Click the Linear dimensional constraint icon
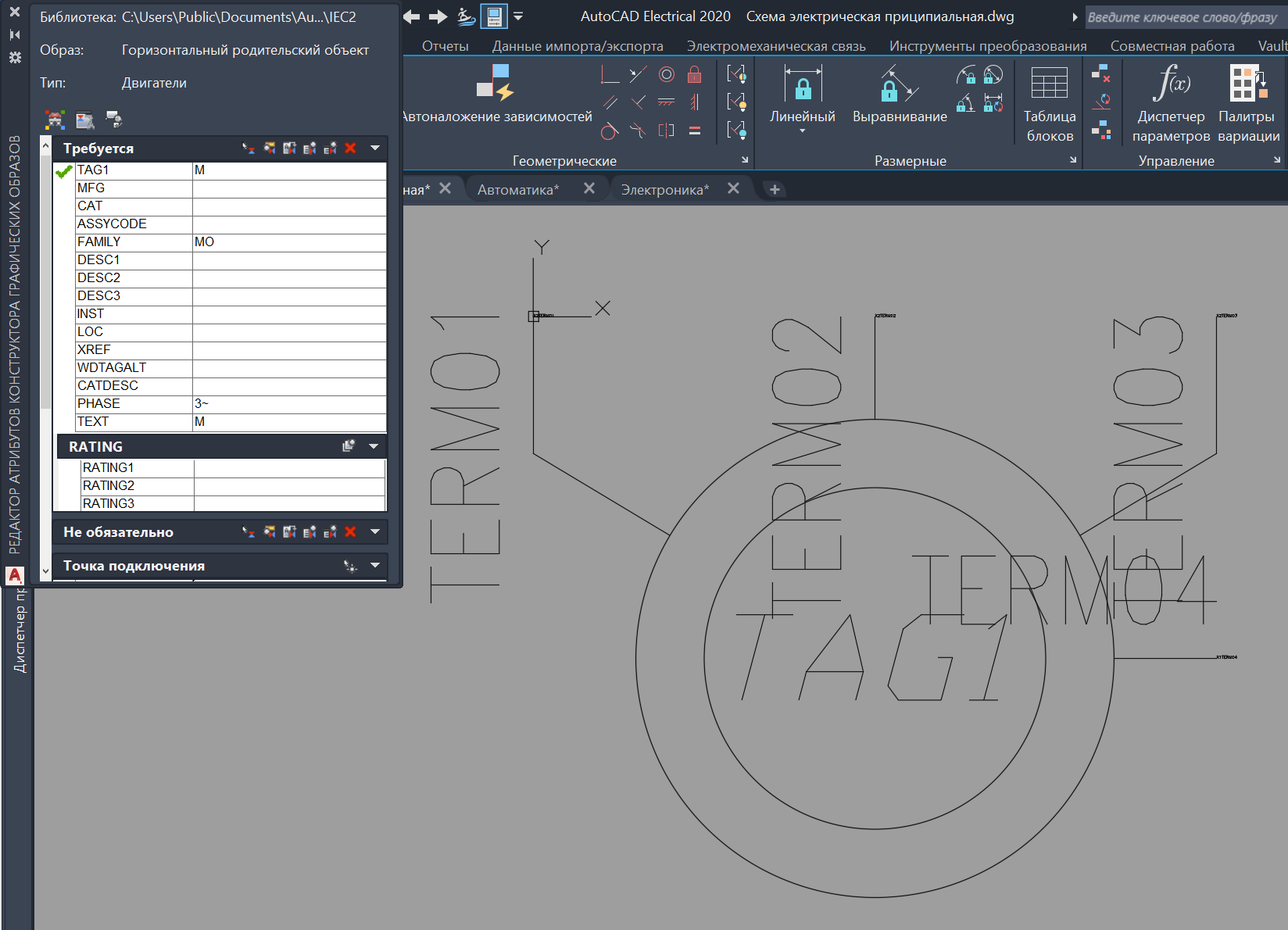The image size is (1288, 930). (x=803, y=83)
